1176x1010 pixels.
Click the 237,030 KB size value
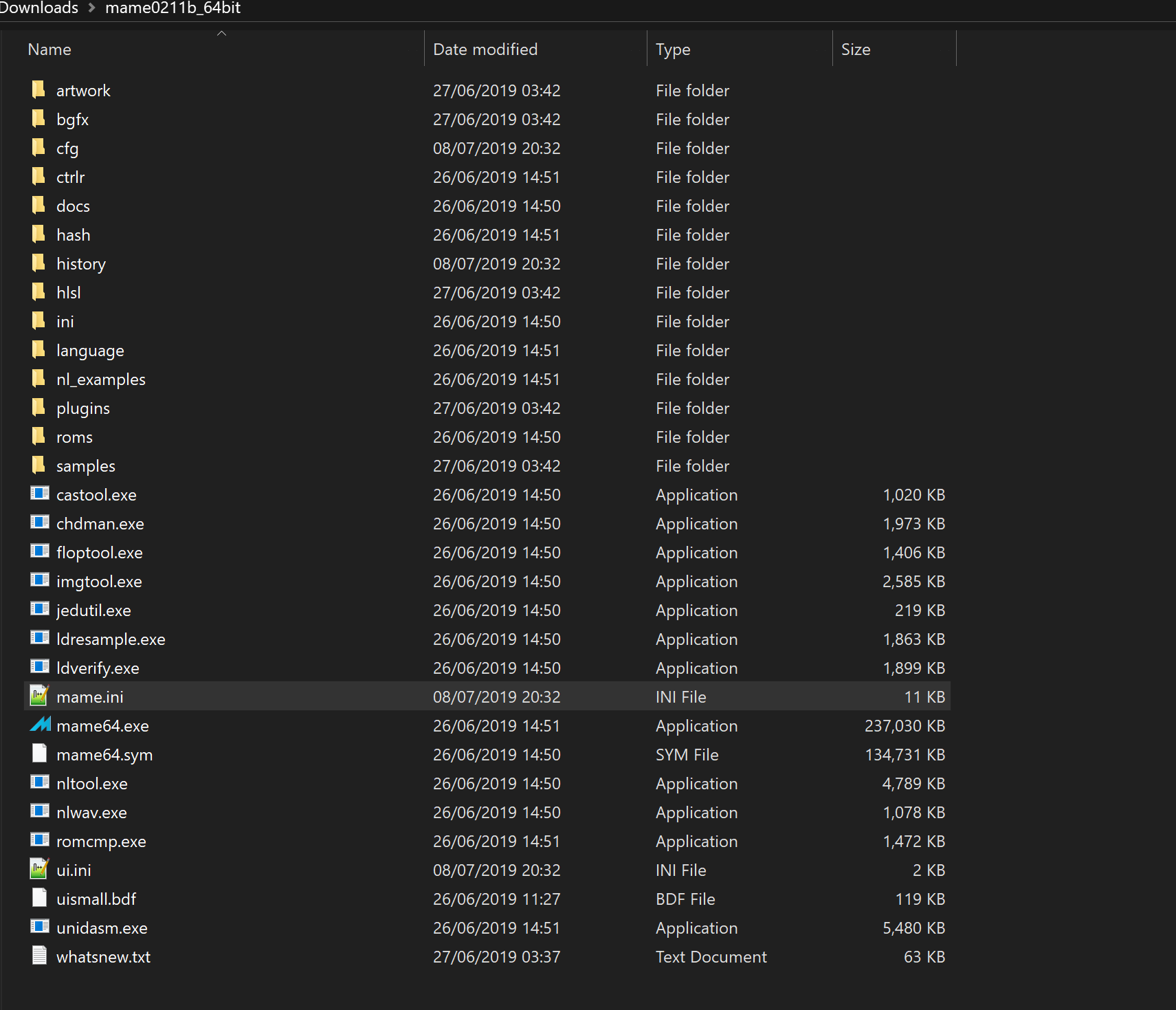pos(905,726)
